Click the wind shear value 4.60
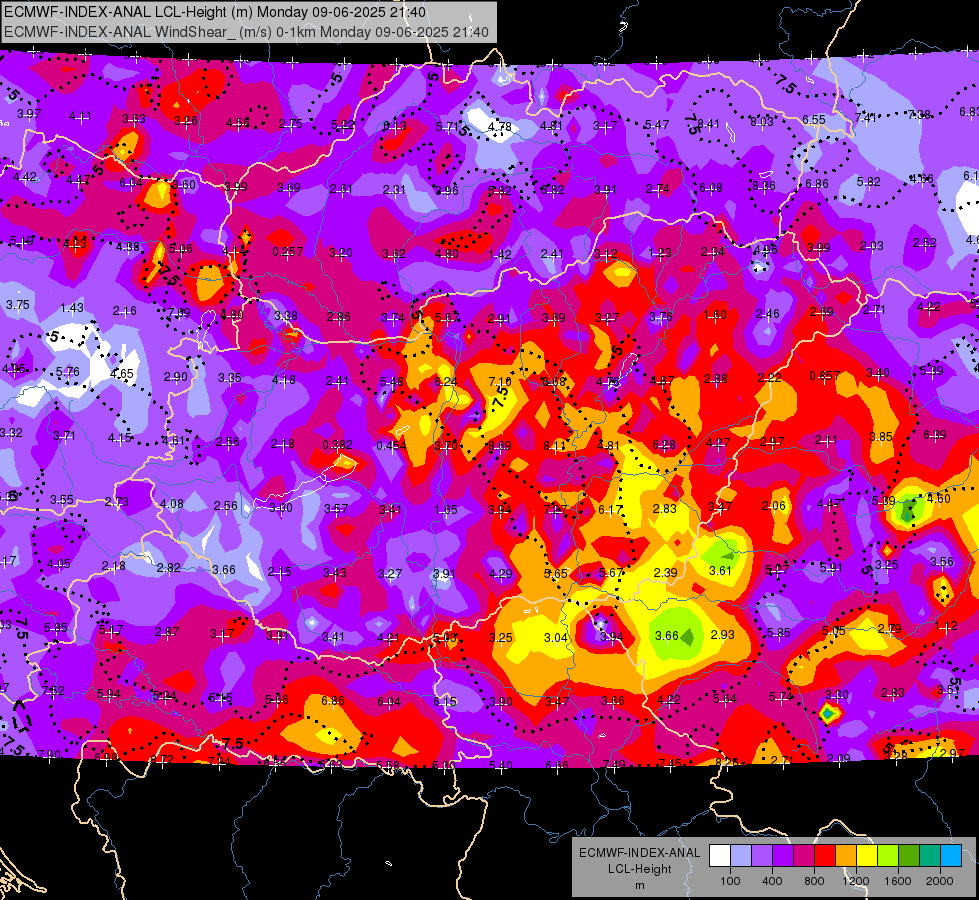This screenshot has height=900, width=979. click(938, 498)
